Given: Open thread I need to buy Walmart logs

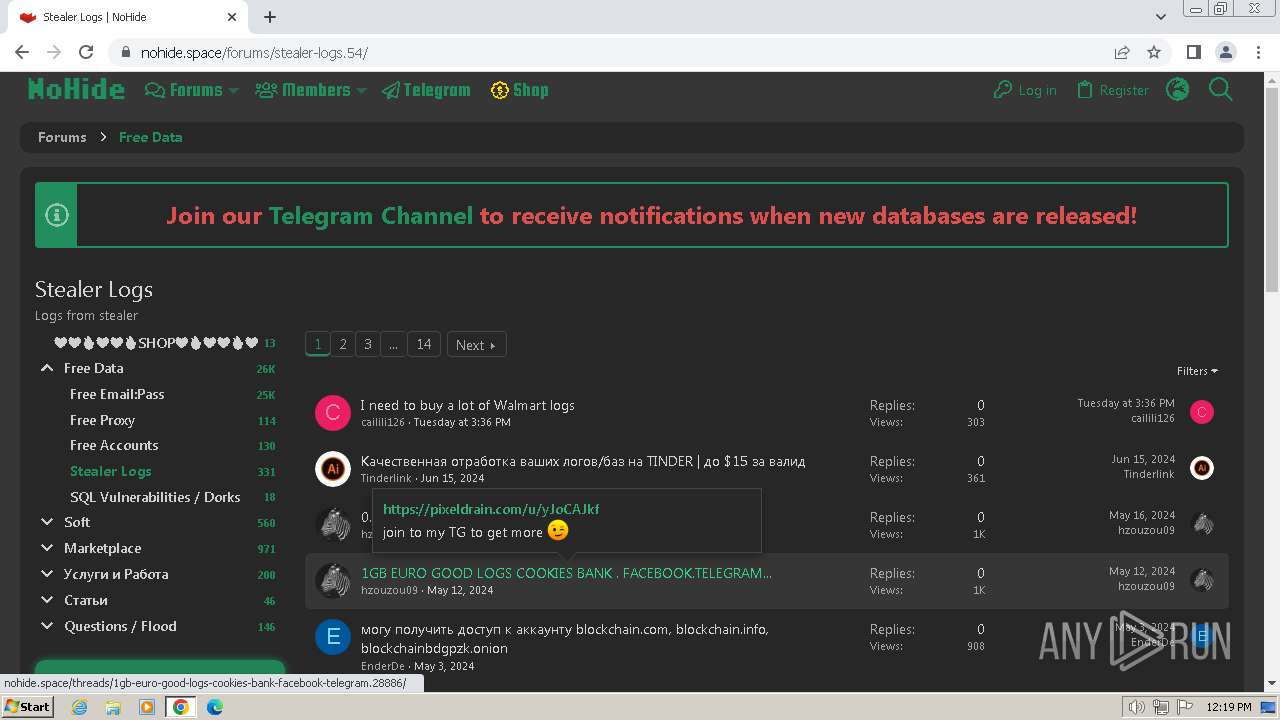Looking at the screenshot, I should pos(467,405).
